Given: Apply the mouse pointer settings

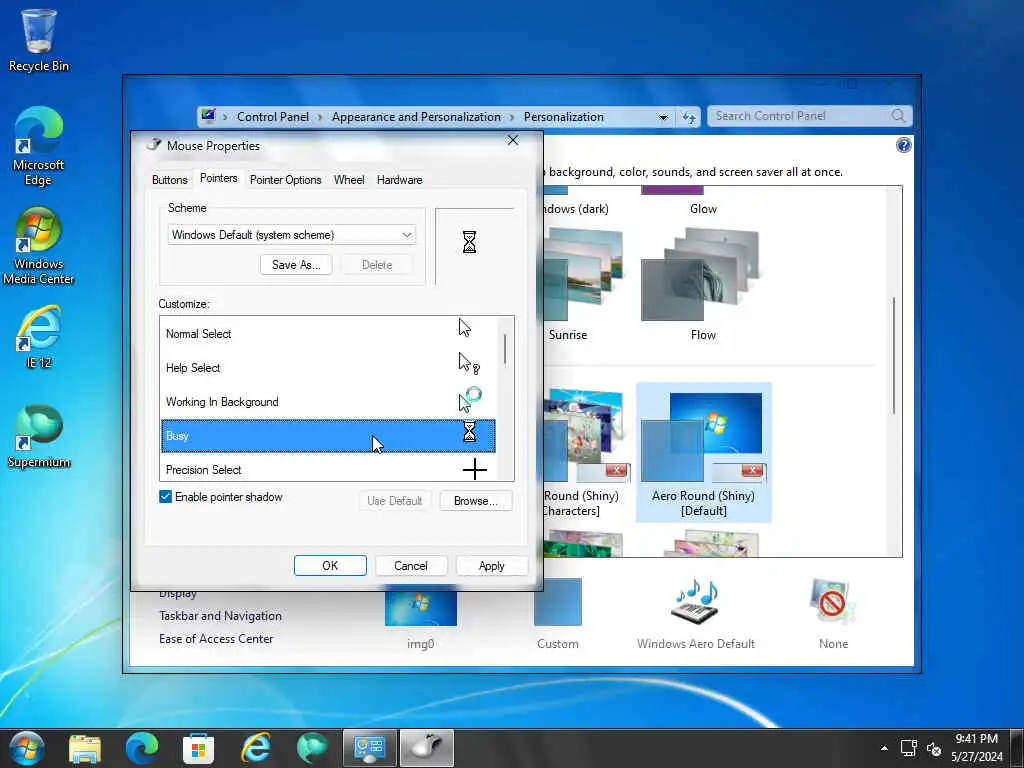Looking at the screenshot, I should click(492, 566).
